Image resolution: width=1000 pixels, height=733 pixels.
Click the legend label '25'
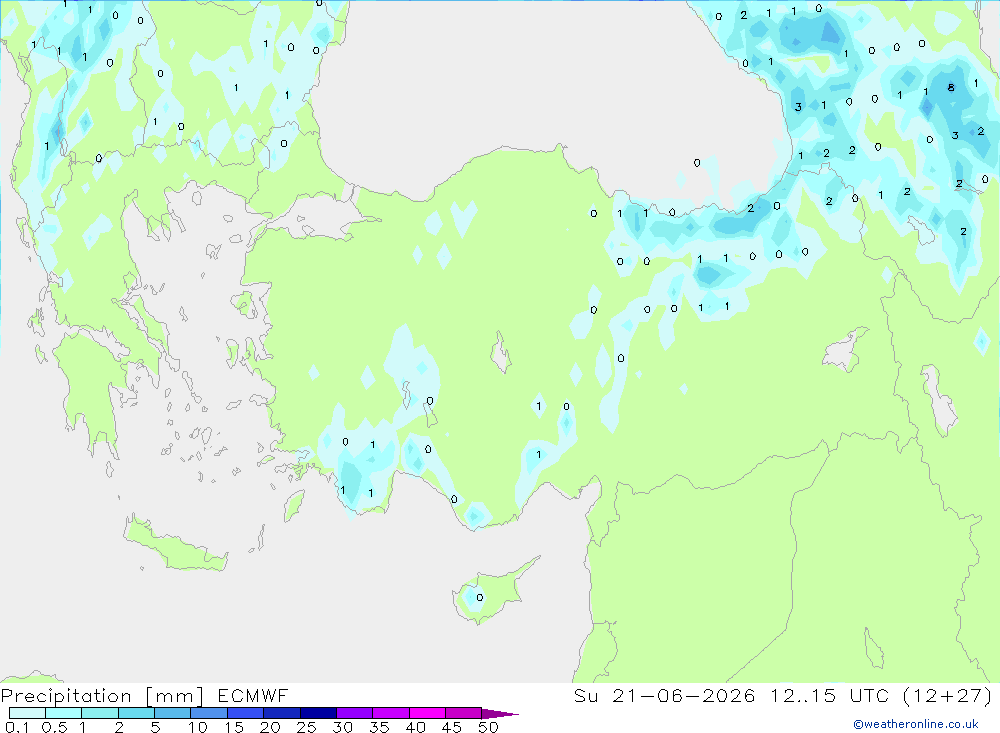pyautogui.click(x=306, y=727)
